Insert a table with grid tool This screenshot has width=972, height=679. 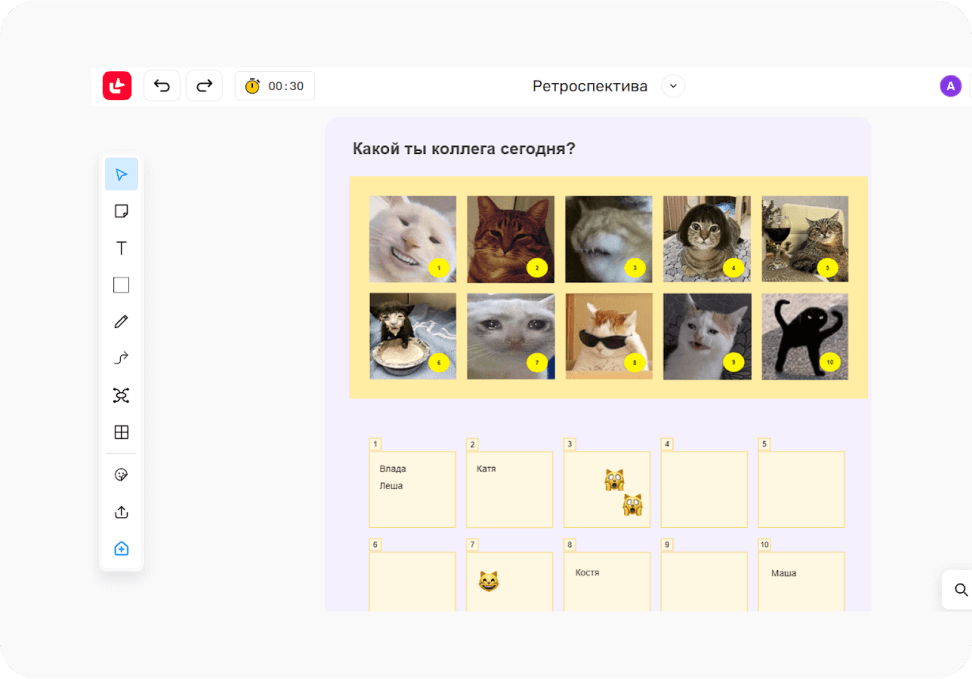(121, 432)
